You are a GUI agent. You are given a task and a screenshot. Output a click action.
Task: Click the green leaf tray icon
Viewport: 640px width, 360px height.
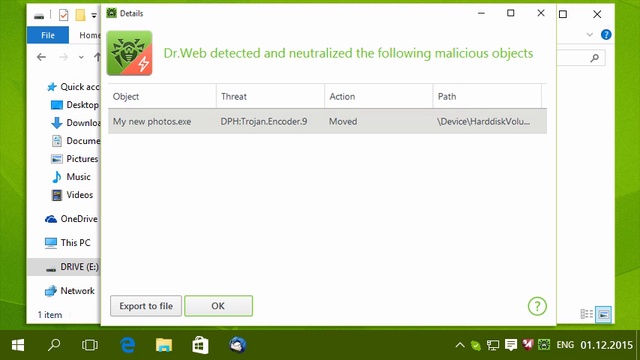click(x=476, y=346)
